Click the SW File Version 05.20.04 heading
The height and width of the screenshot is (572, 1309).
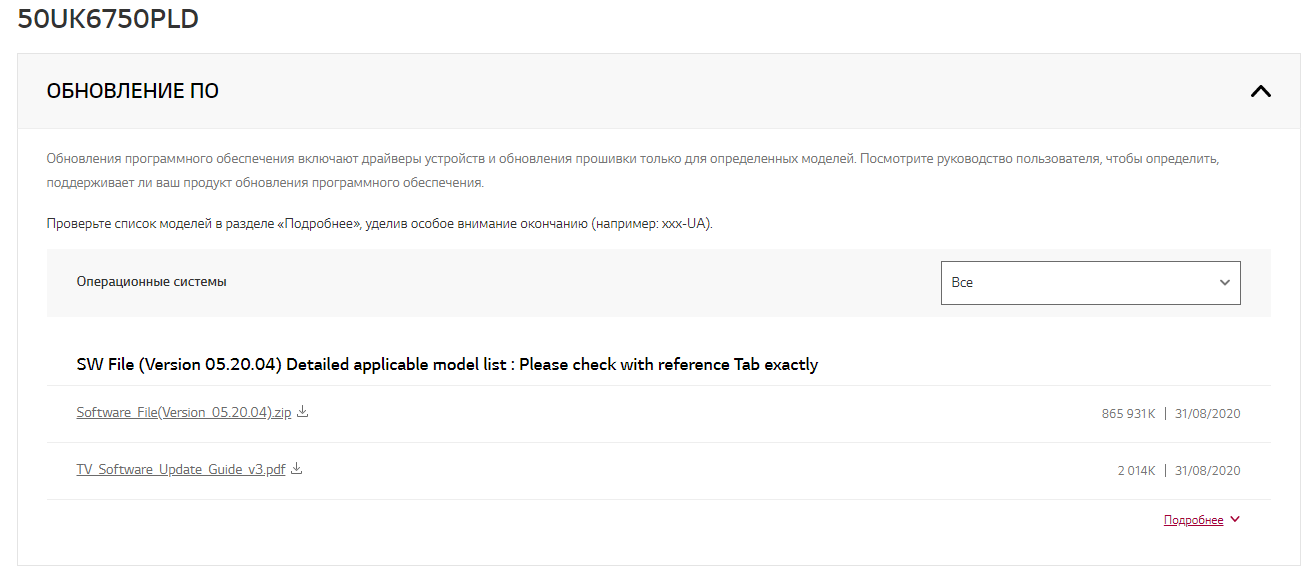point(447,364)
